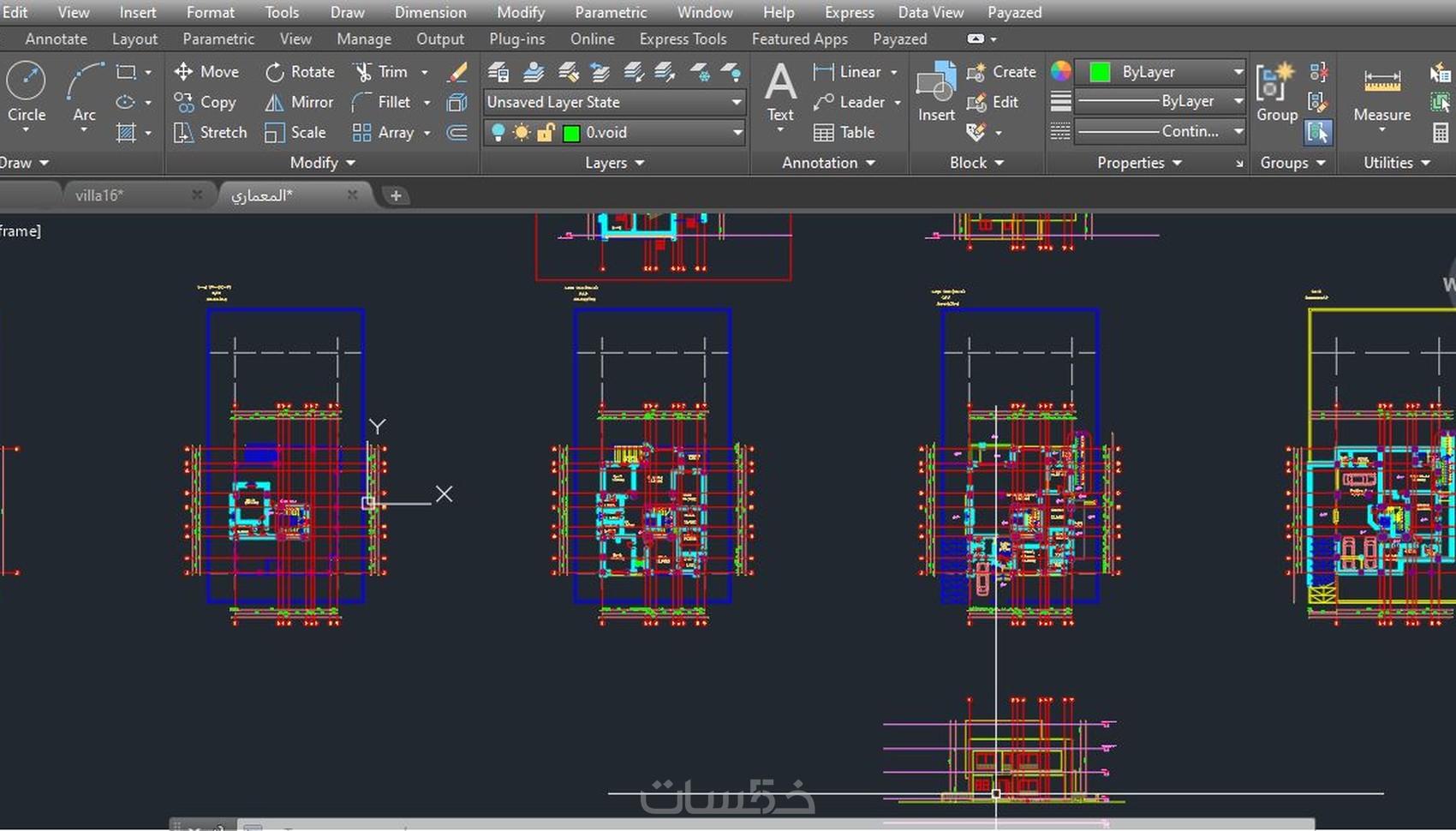Click the Move tool icon
Viewport: 1456px width, 831px height.
183,72
